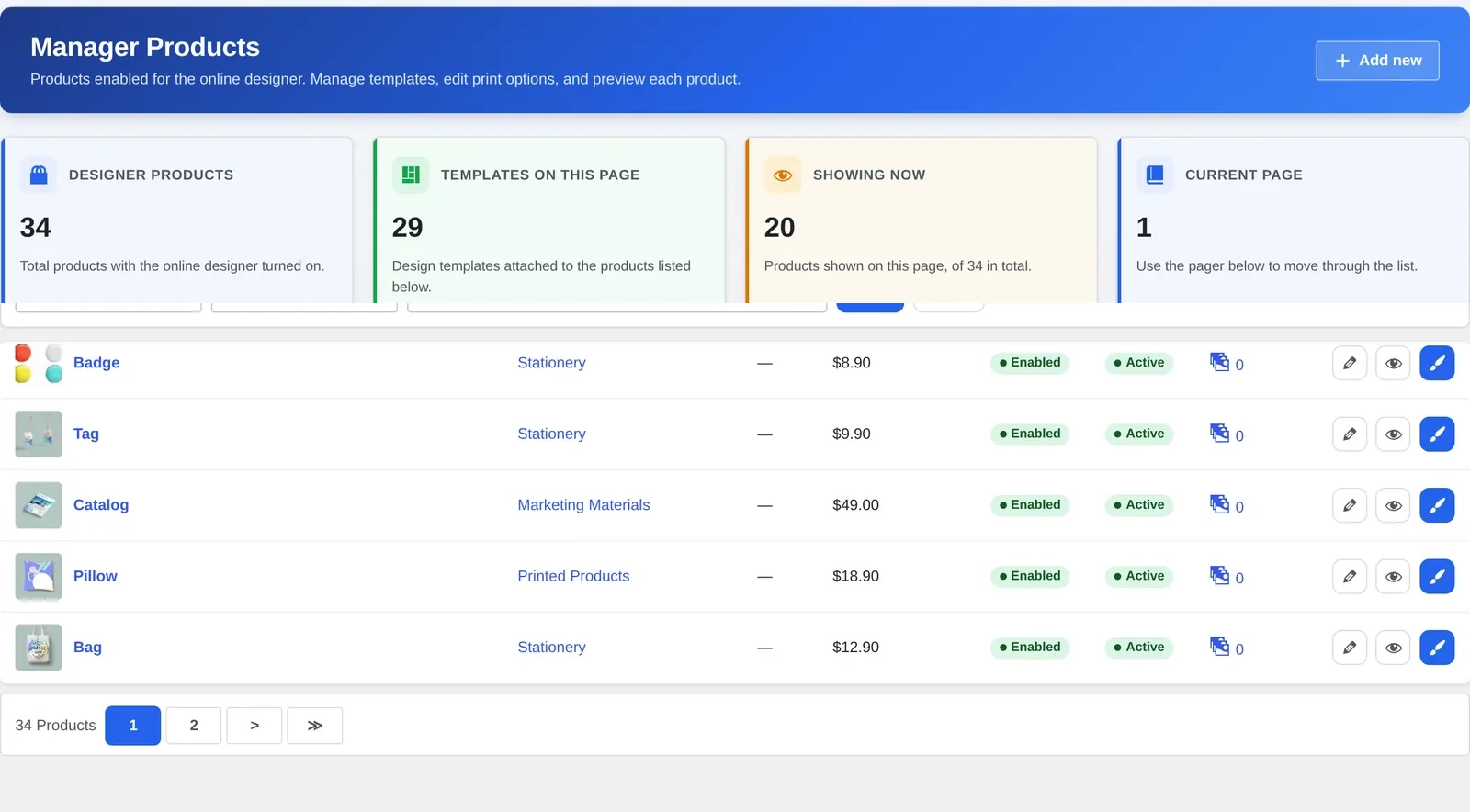This screenshot has height=812, width=1470.
Task: Select page 1 in the pager
Action: coord(133,726)
